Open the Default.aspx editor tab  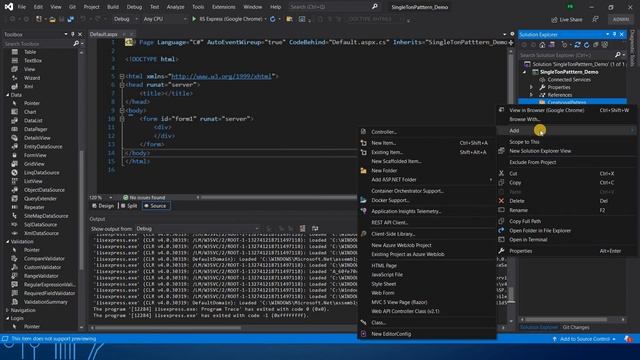[x=104, y=34]
